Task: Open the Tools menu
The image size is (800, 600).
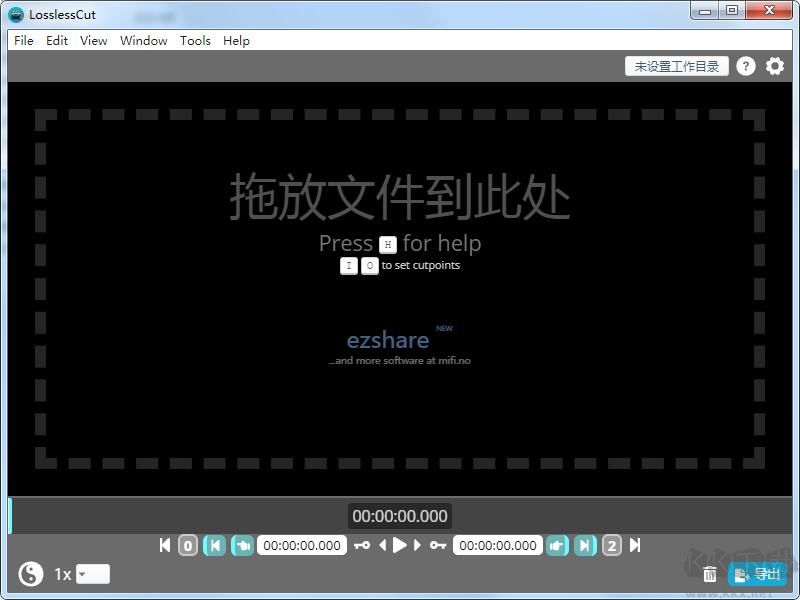Action: pyautogui.click(x=195, y=40)
